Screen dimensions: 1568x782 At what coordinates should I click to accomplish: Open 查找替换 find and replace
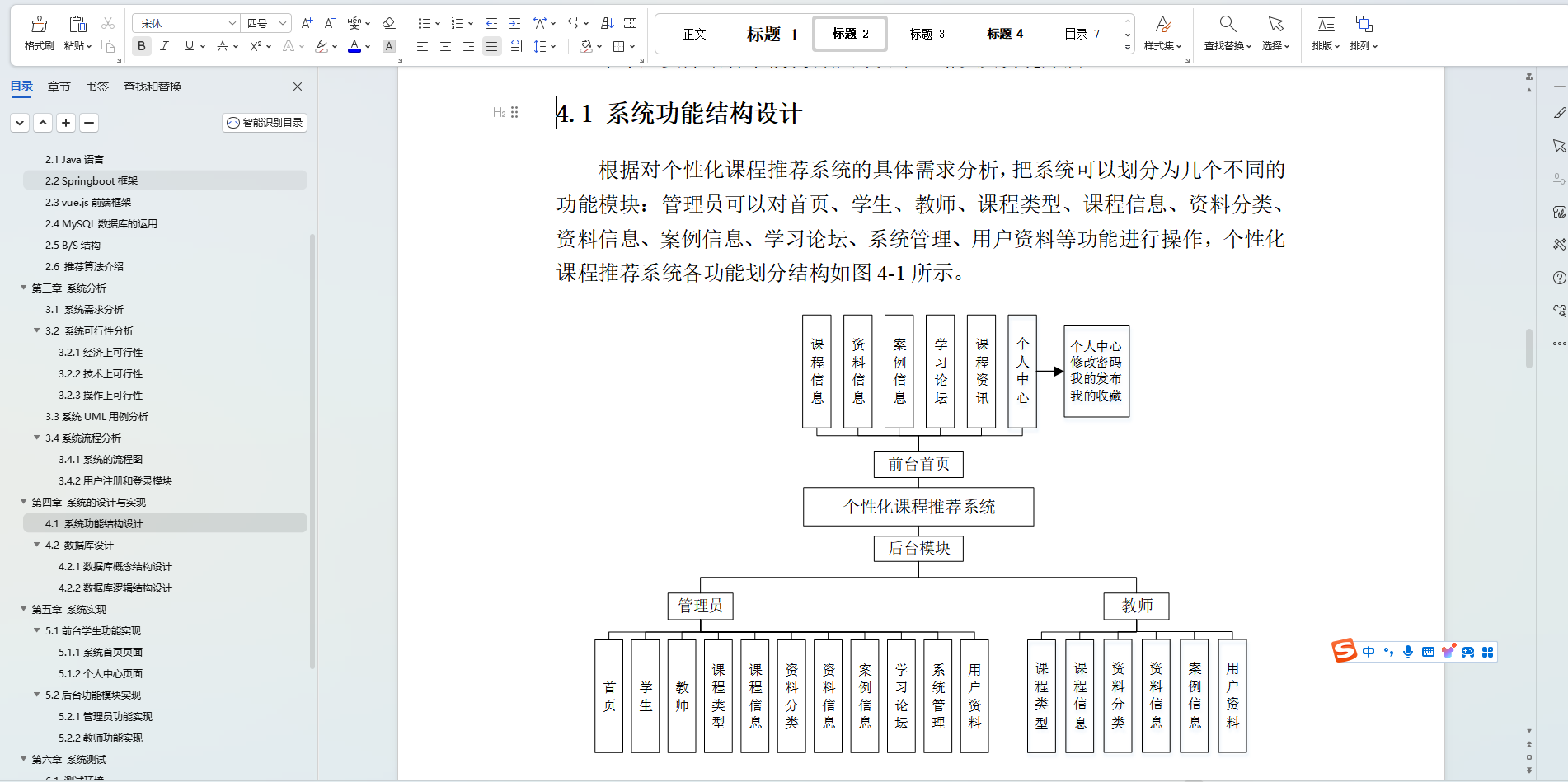pyautogui.click(x=1228, y=34)
